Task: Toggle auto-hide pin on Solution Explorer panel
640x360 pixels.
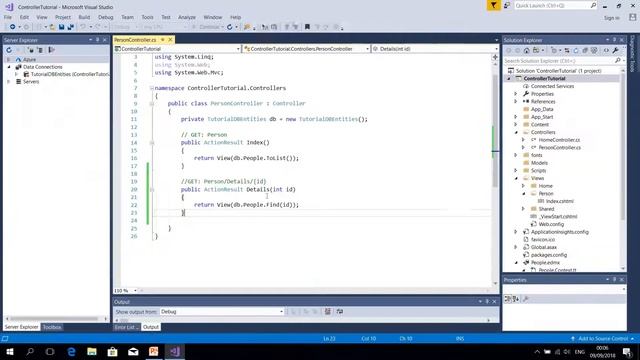Action: pos(614,40)
